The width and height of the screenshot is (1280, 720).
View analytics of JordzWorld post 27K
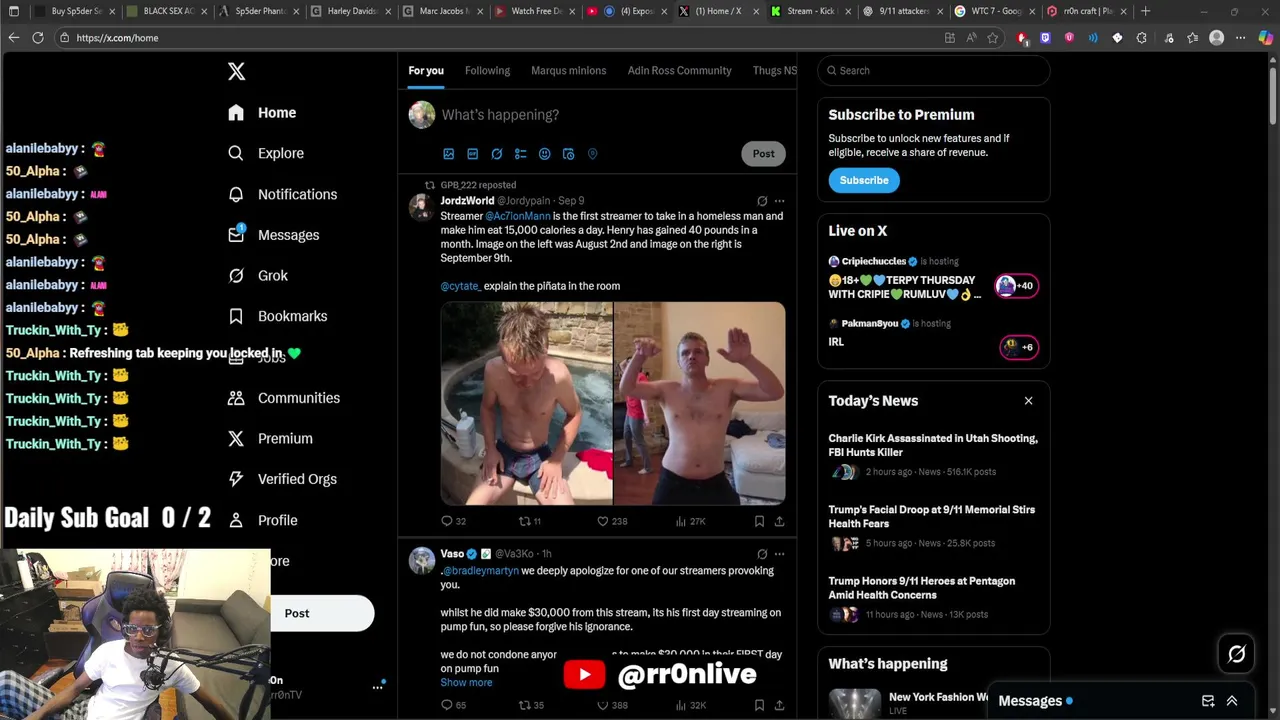[x=691, y=521]
